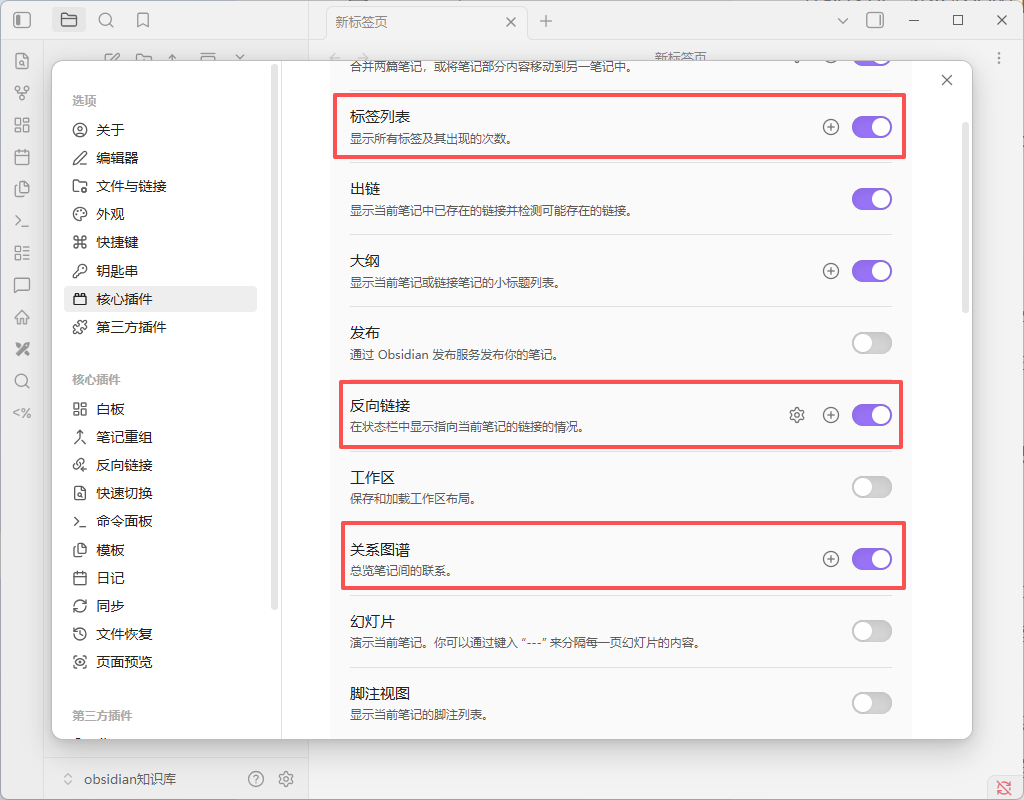Viewport: 1024px width, 800px height.
Task: Open graph view icon in left ribbon
Action: pos(22,93)
